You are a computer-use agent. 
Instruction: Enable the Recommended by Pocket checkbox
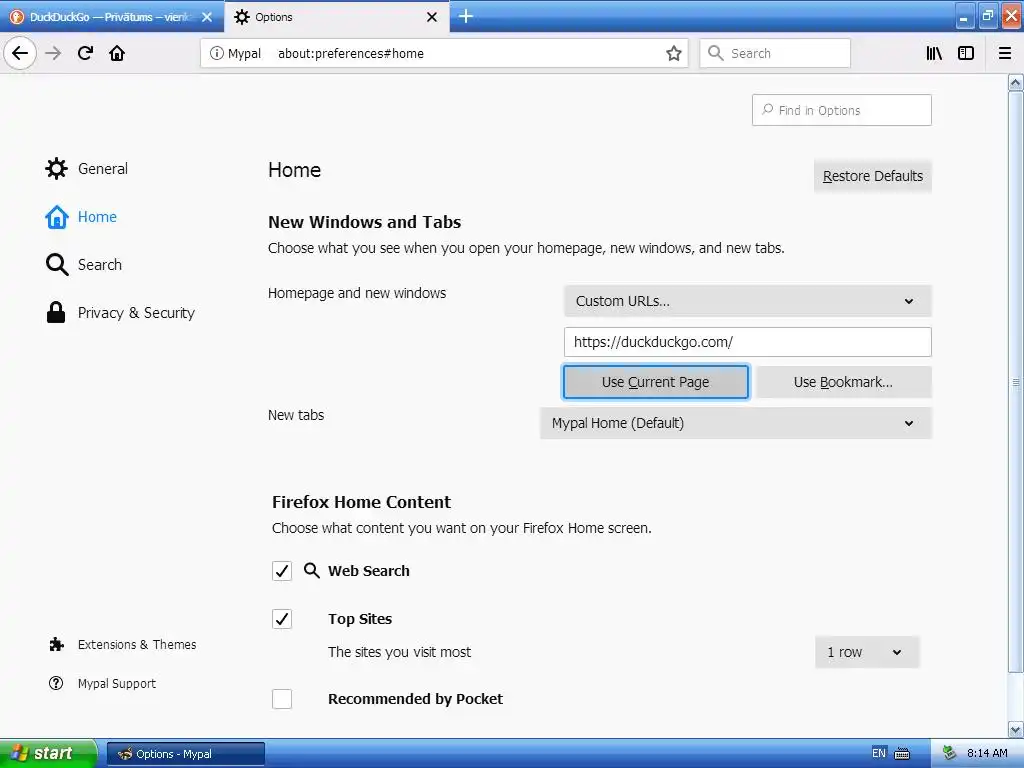pyautogui.click(x=282, y=699)
